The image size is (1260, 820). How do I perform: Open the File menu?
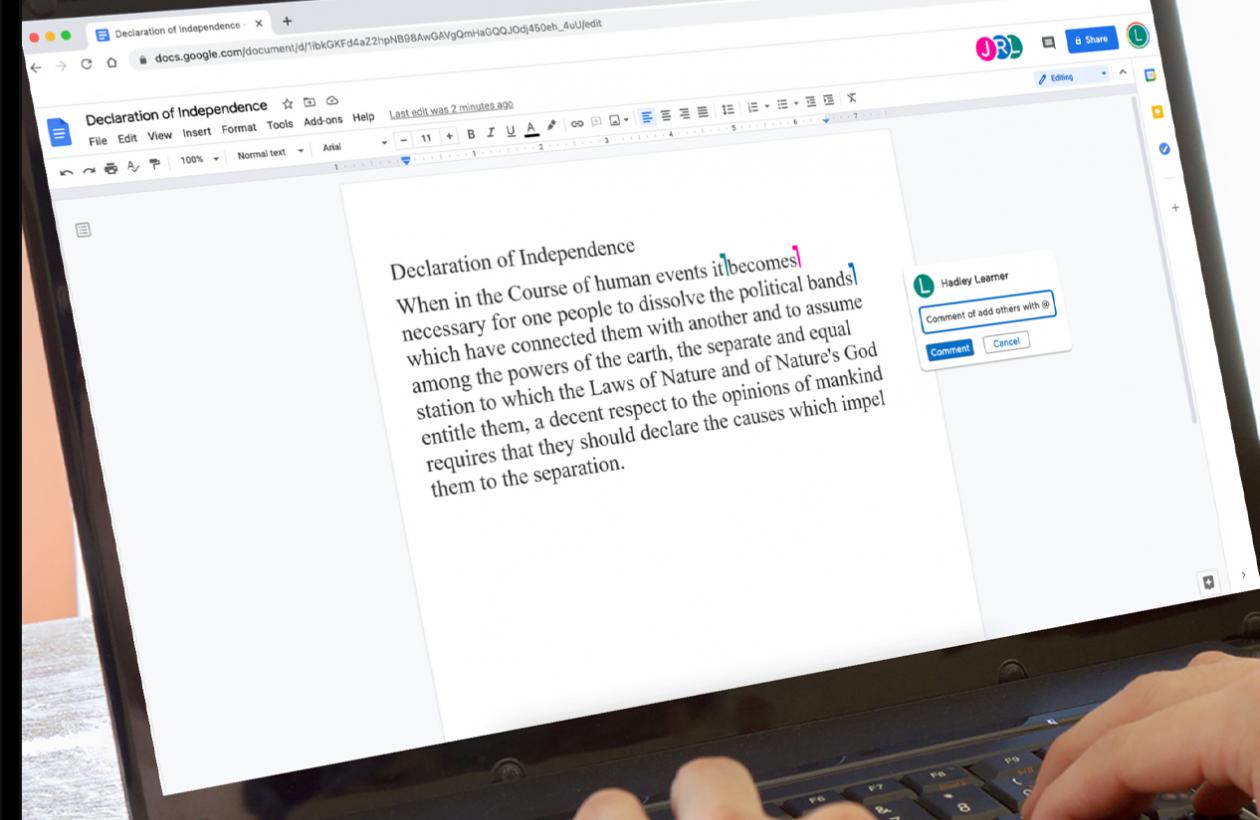pos(98,141)
